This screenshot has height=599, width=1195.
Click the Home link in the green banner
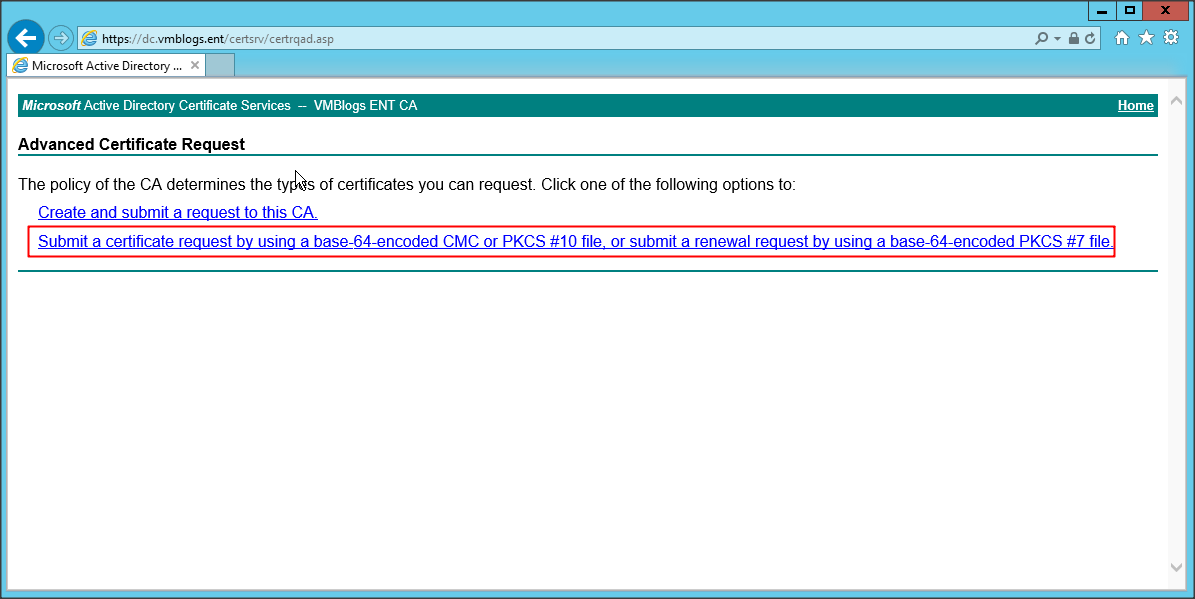(x=1135, y=106)
